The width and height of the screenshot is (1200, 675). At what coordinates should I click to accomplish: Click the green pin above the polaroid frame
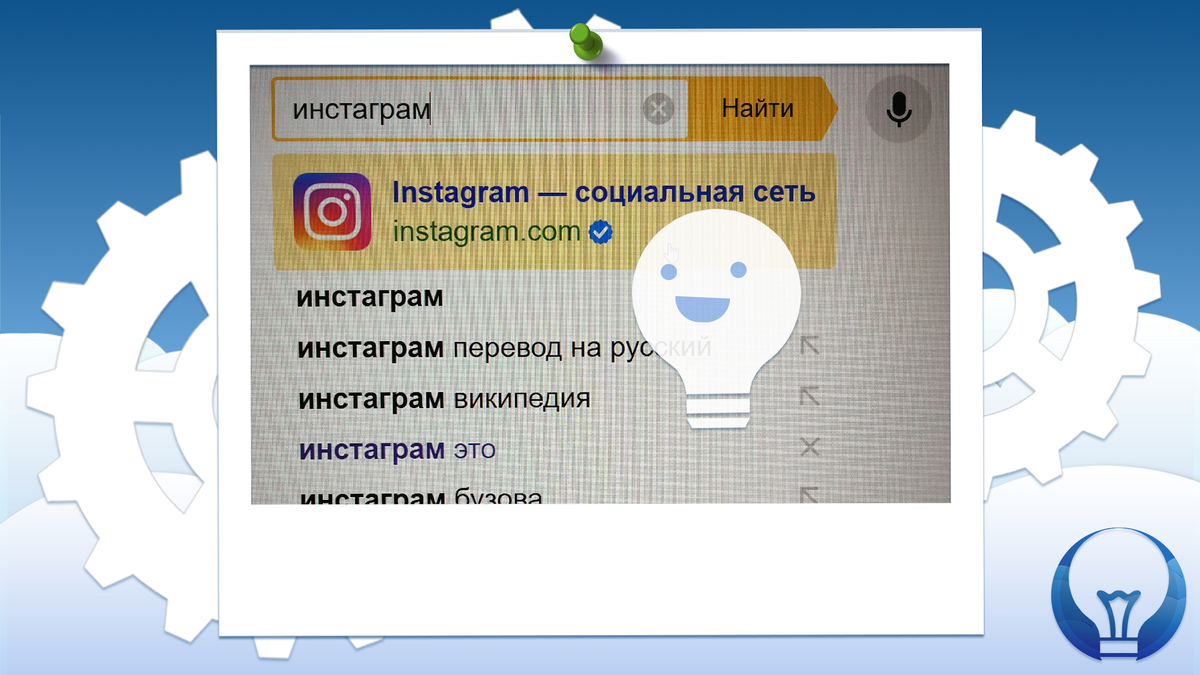coord(584,40)
